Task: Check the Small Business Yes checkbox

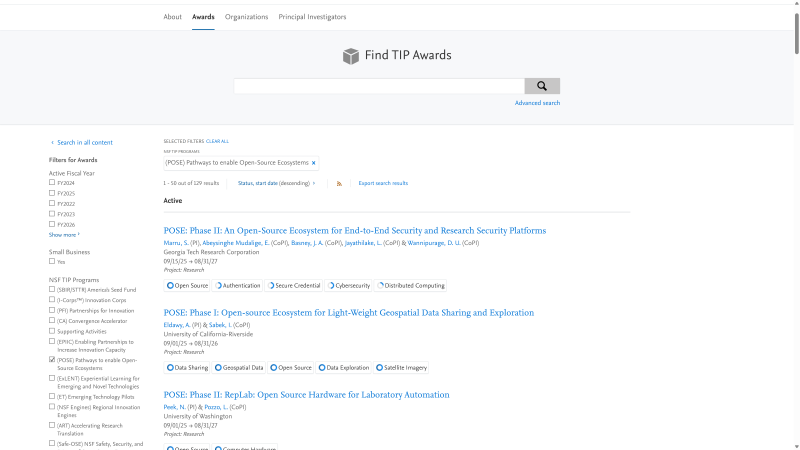Action: pyautogui.click(x=52, y=262)
